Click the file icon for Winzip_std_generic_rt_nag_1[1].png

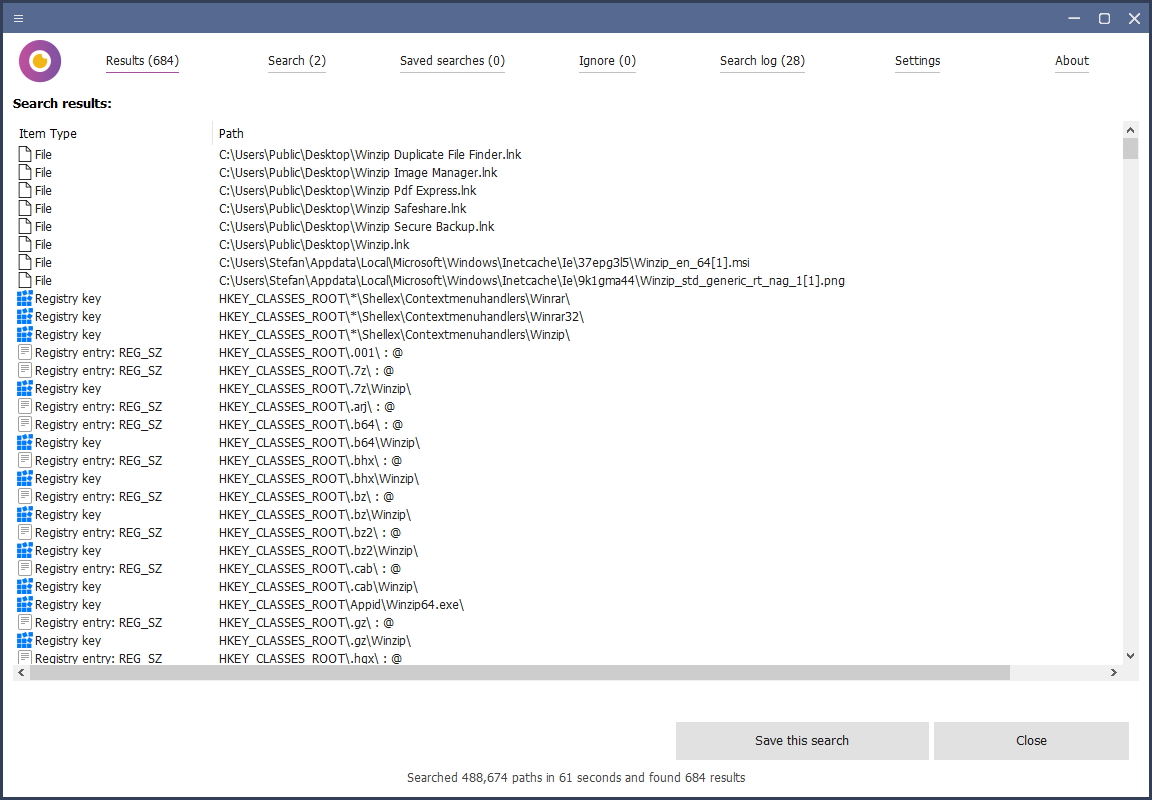click(x=25, y=281)
